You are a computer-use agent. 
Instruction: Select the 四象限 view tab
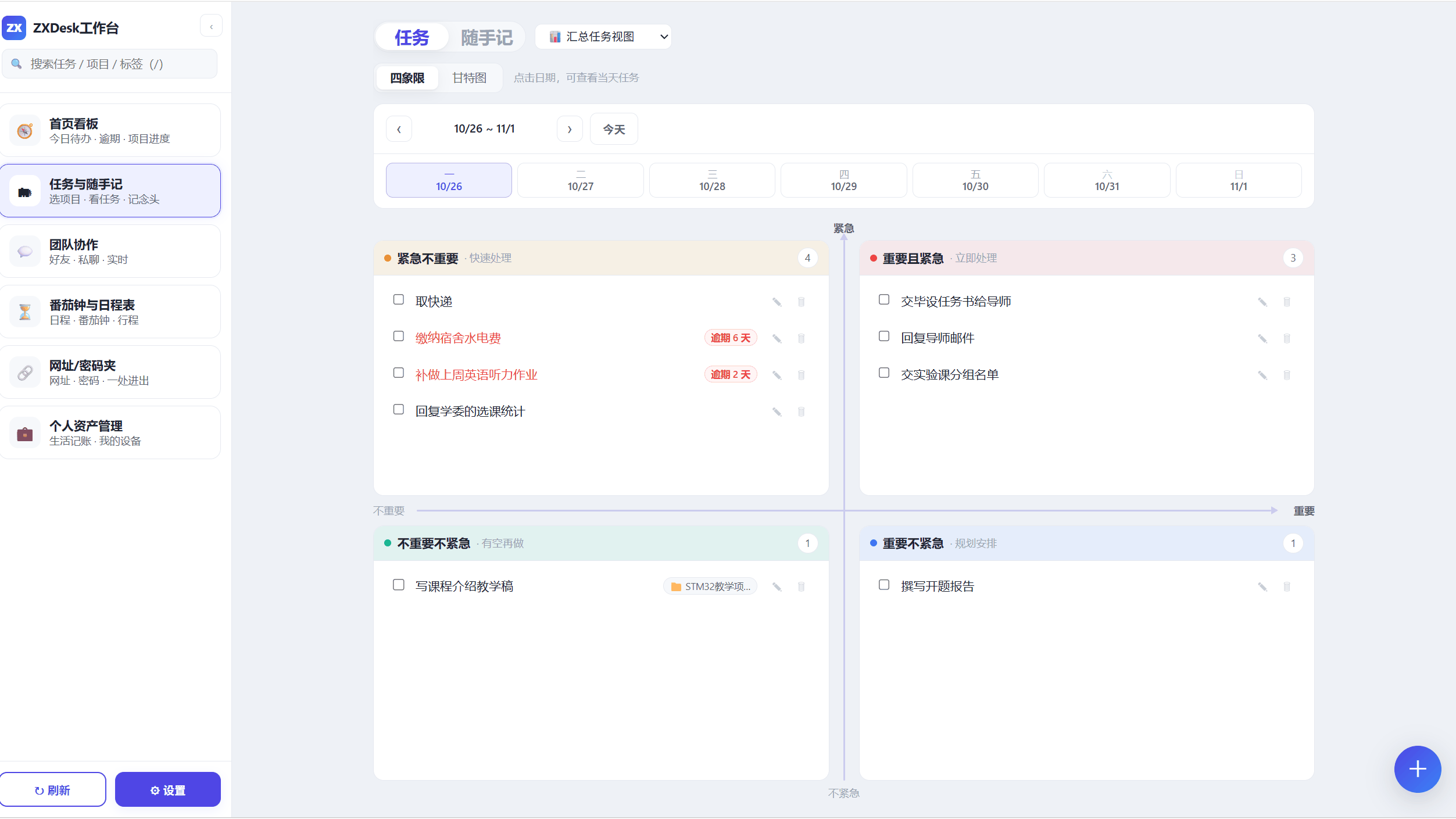click(x=407, y=78)
